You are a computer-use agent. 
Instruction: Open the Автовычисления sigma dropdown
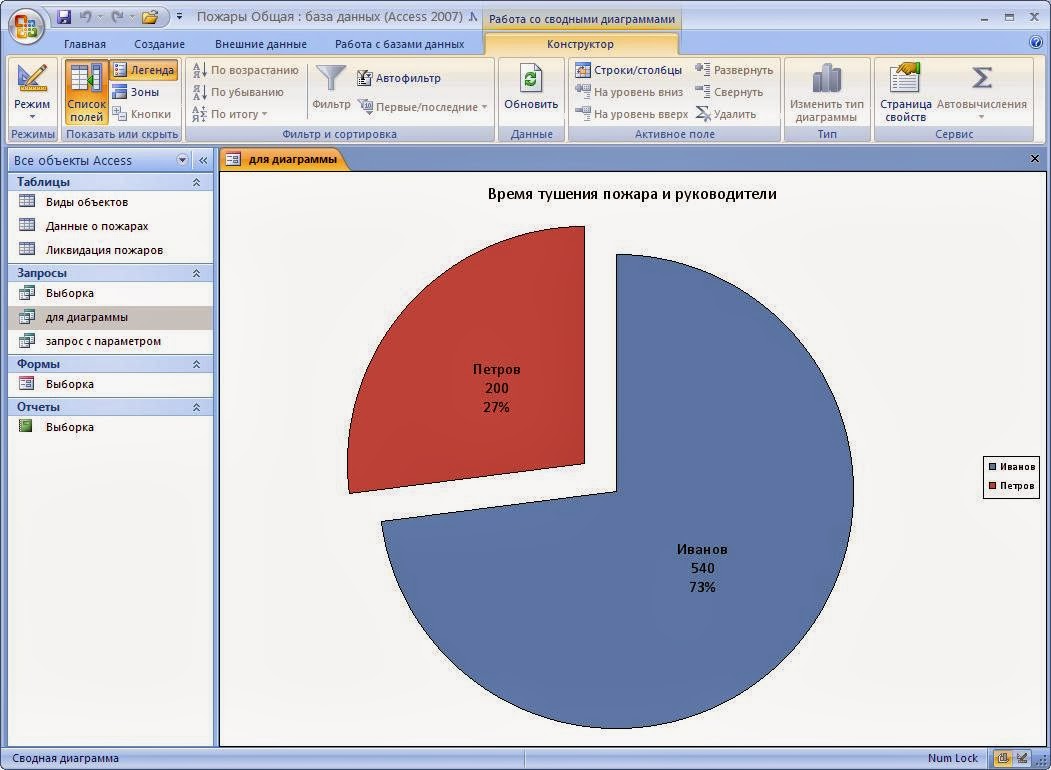981,92
